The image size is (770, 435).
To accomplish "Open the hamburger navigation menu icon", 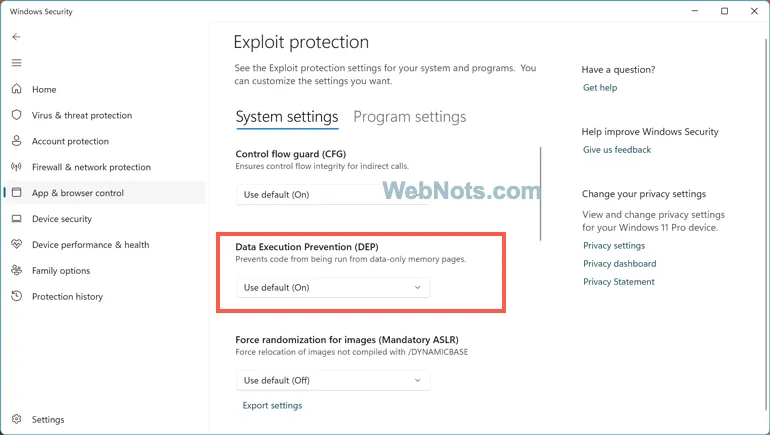I will (16, 63).
